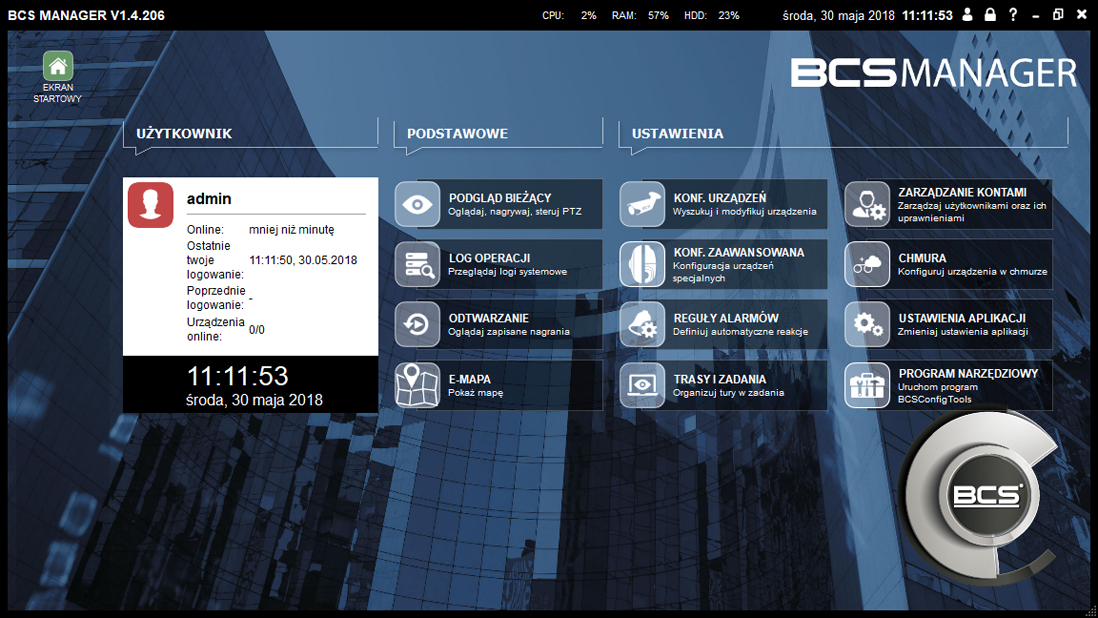
Task: Click the gears icon for Ustawienia Aplikacji
Action: tap(867, 325)
